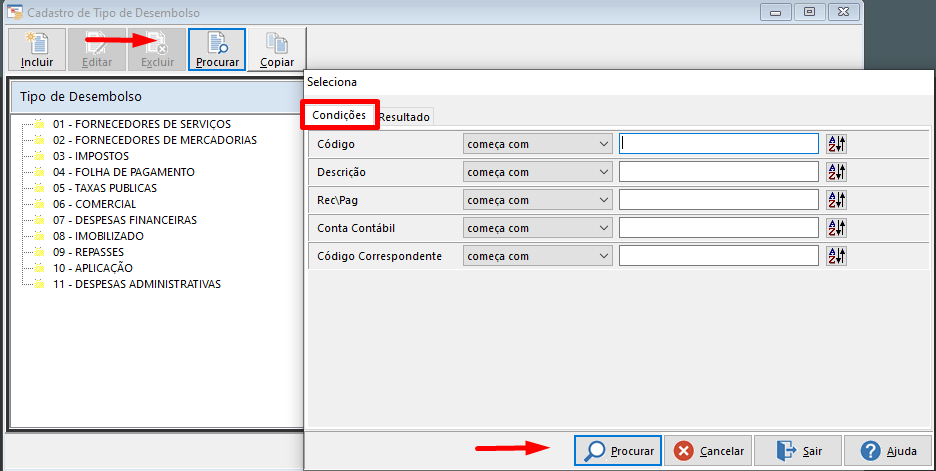Toggle sort order icon for Rec\Pag row
Image resolution: width=936 pixels, height=471 pixels.
coord(836,200)
